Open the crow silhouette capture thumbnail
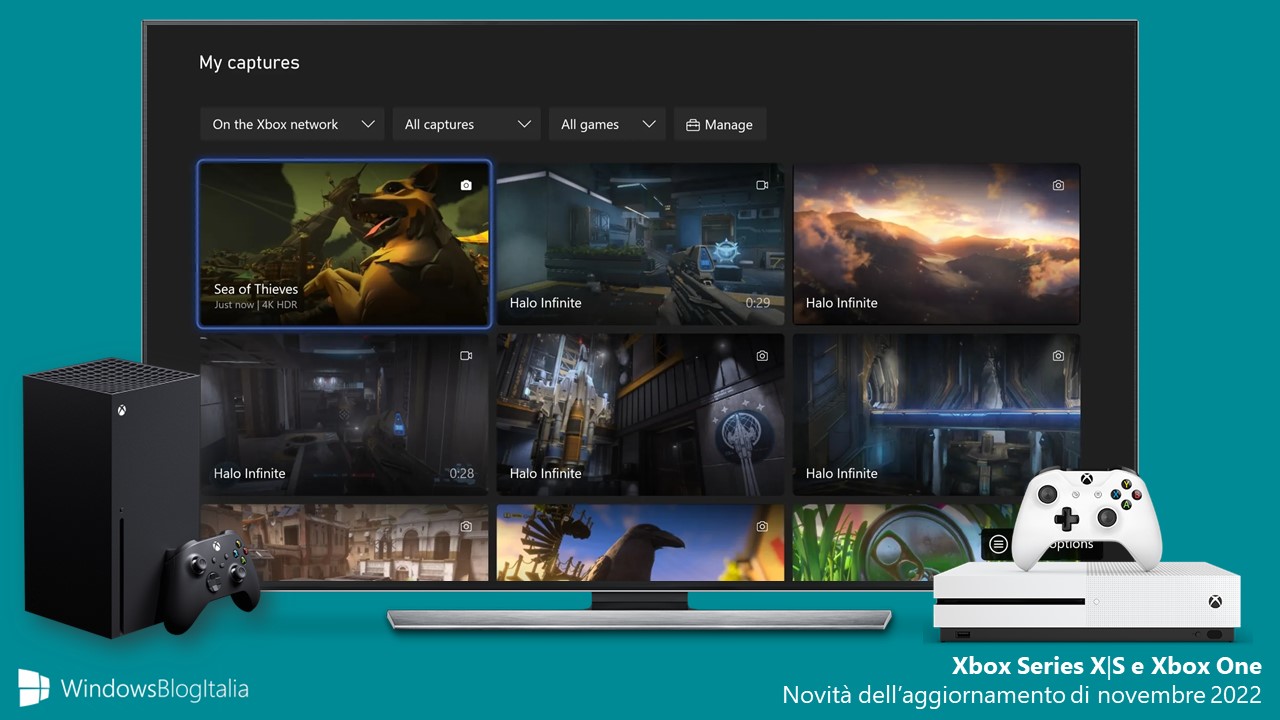This screenshot has width=1280, height=720. [x=640, y=543]
